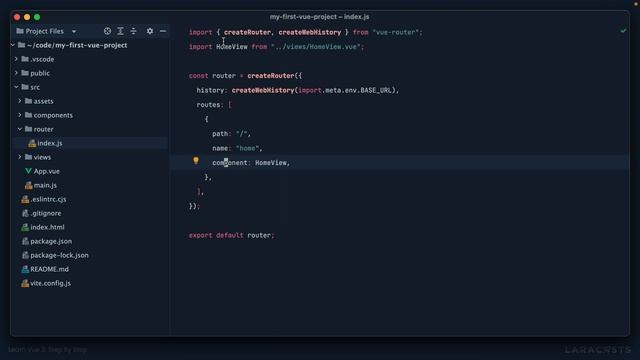Click the "vue-router" string in code
This screenshot has height=360, width=640.
point(396,32)
